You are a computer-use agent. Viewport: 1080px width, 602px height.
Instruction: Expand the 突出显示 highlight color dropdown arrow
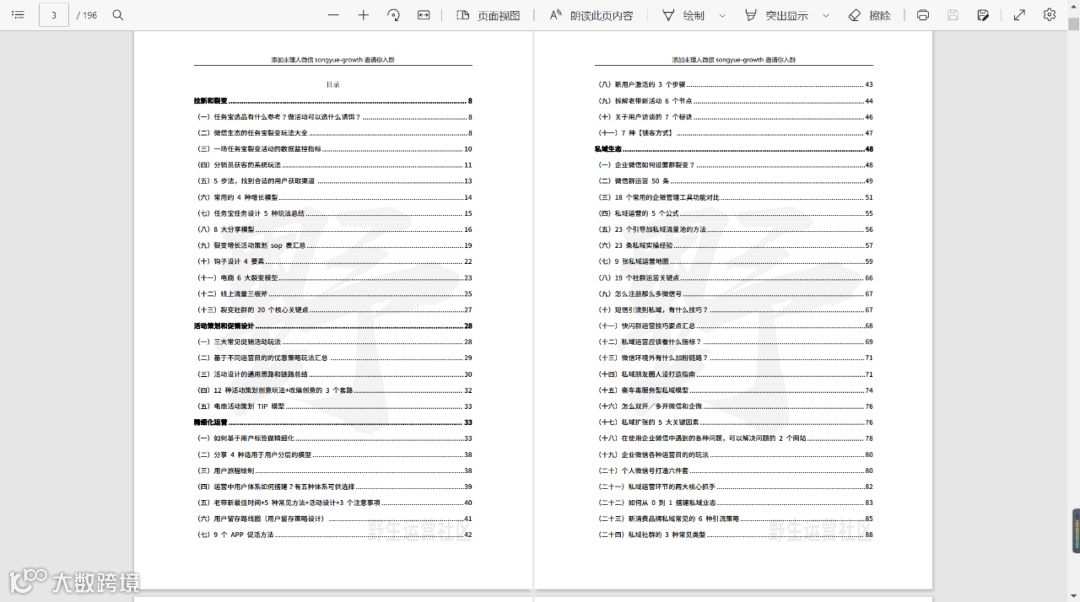(x=825, y=15)
